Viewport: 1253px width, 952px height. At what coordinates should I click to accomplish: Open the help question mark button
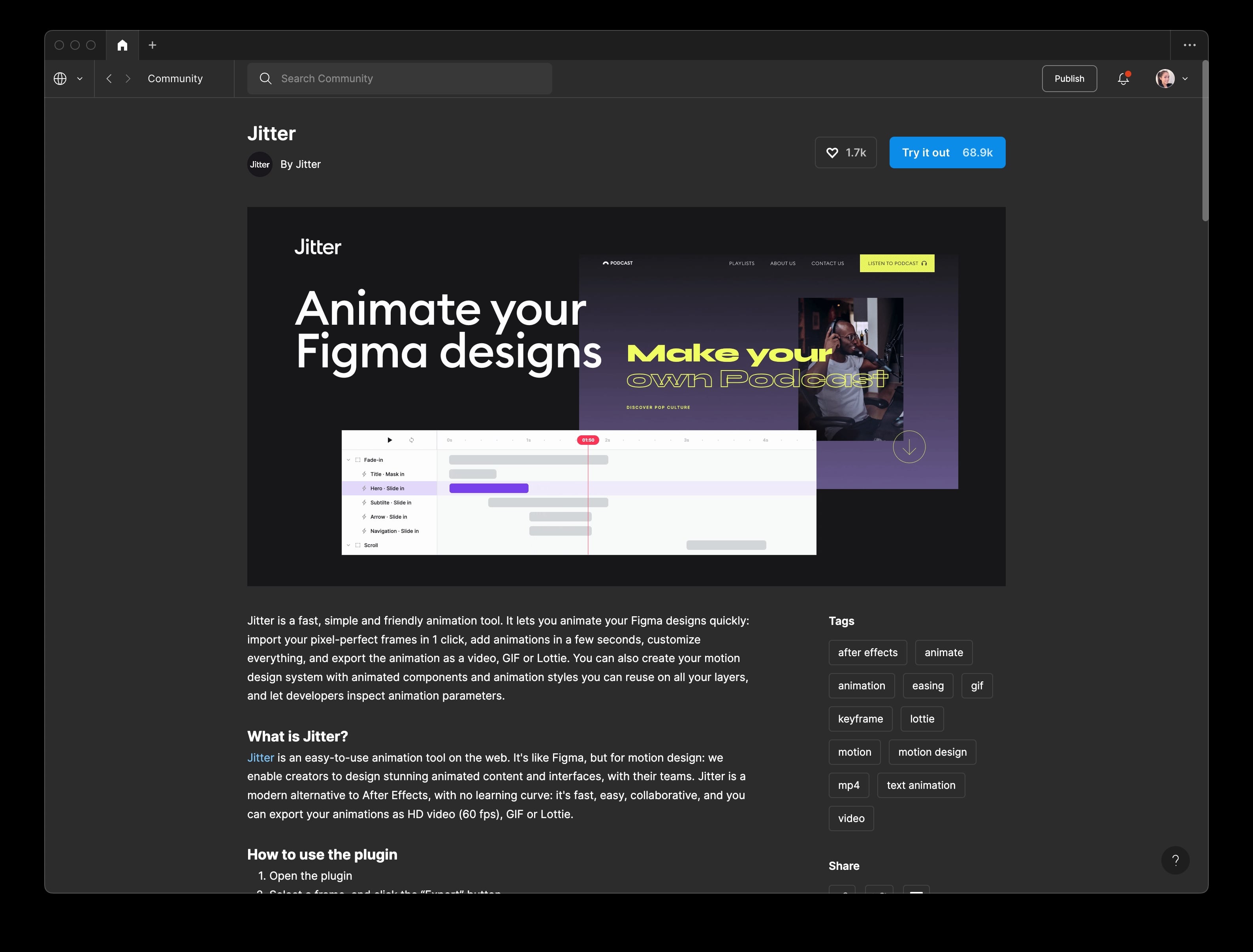click(x=1175, y=860)
